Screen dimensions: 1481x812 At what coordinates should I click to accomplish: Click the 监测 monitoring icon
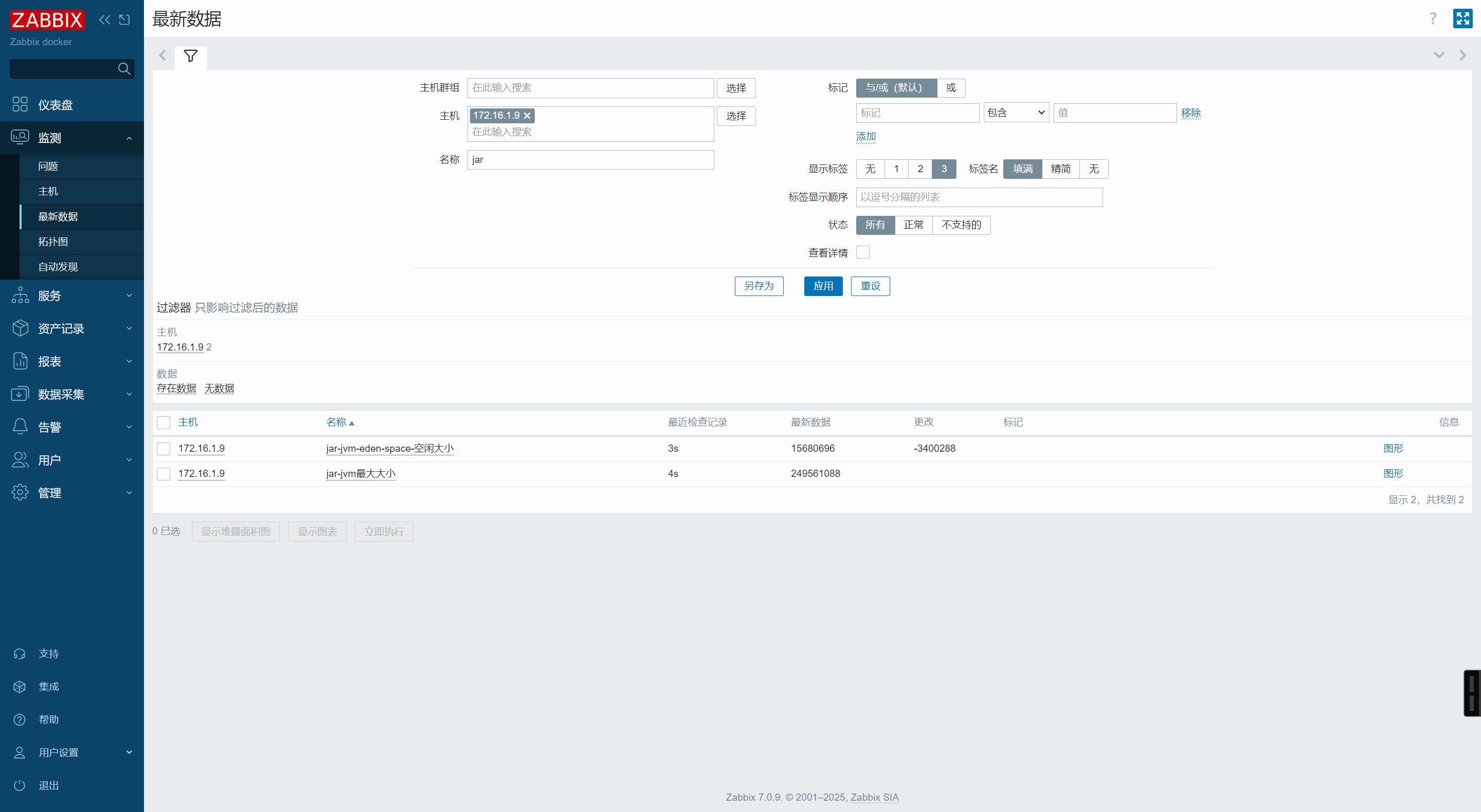pos(20,137)
